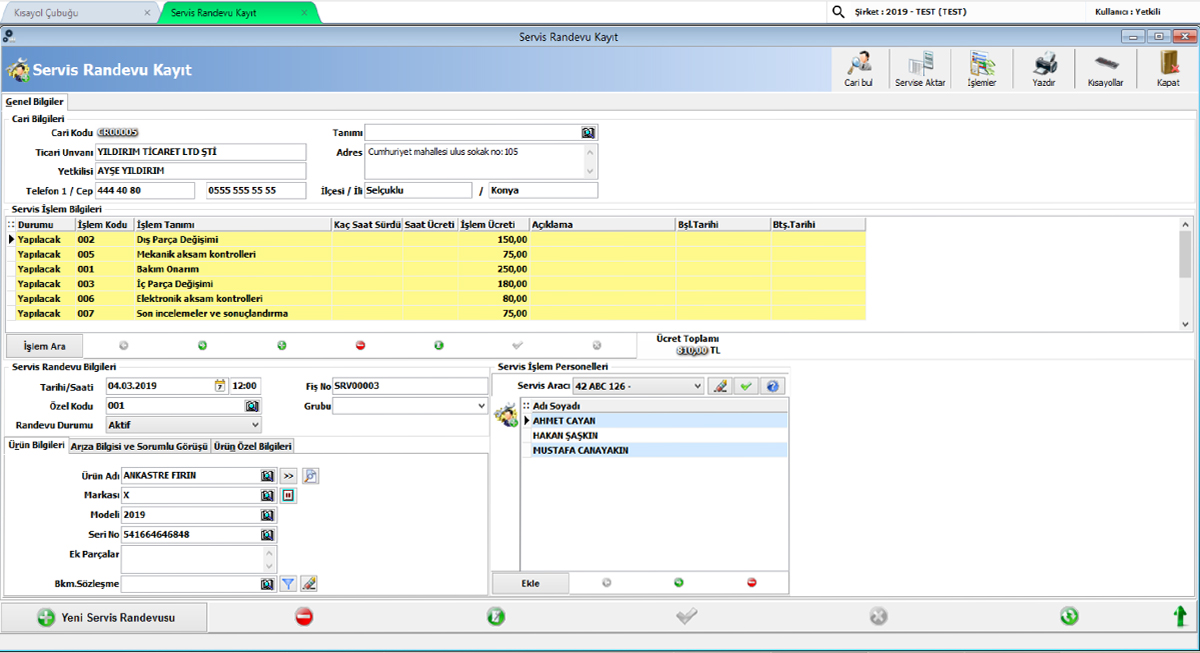Open the İşlemler toolbar icon
This screenshot has height=653, width=1200.
tap(981, 67)
